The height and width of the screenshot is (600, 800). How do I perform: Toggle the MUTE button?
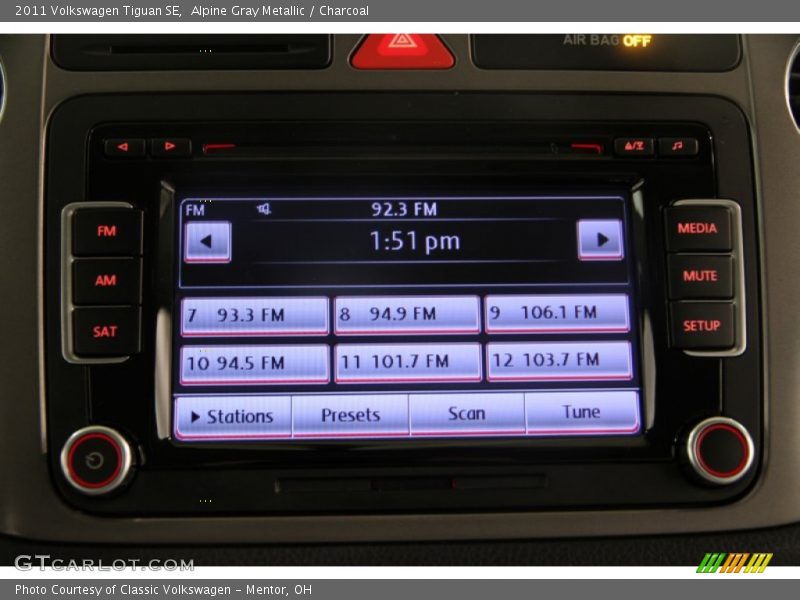coord(700,276)
